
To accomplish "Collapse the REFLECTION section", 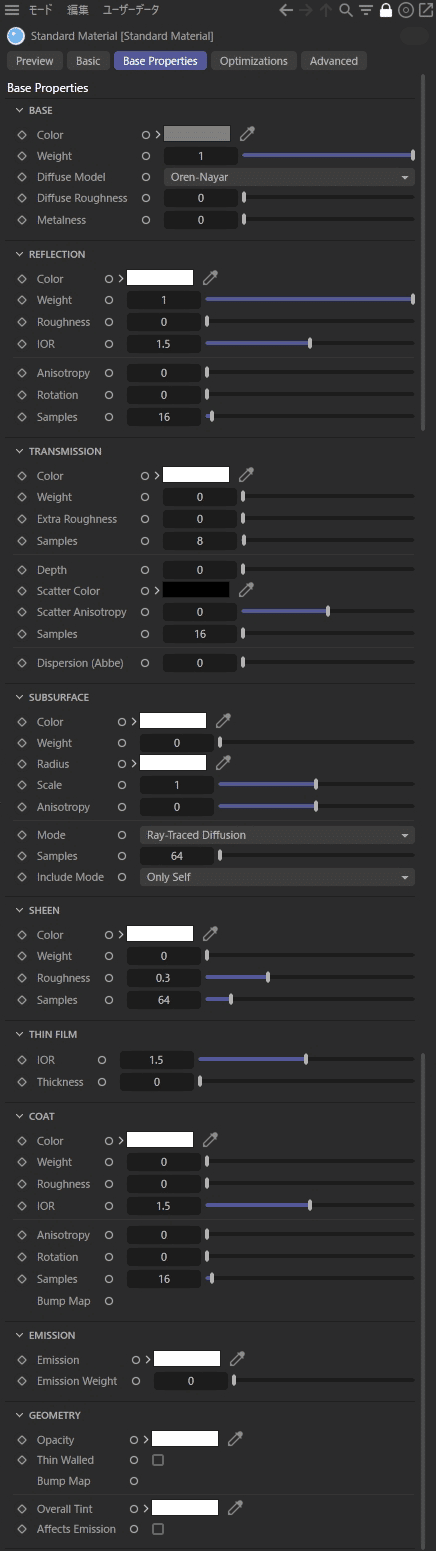I will click(20, 254).
